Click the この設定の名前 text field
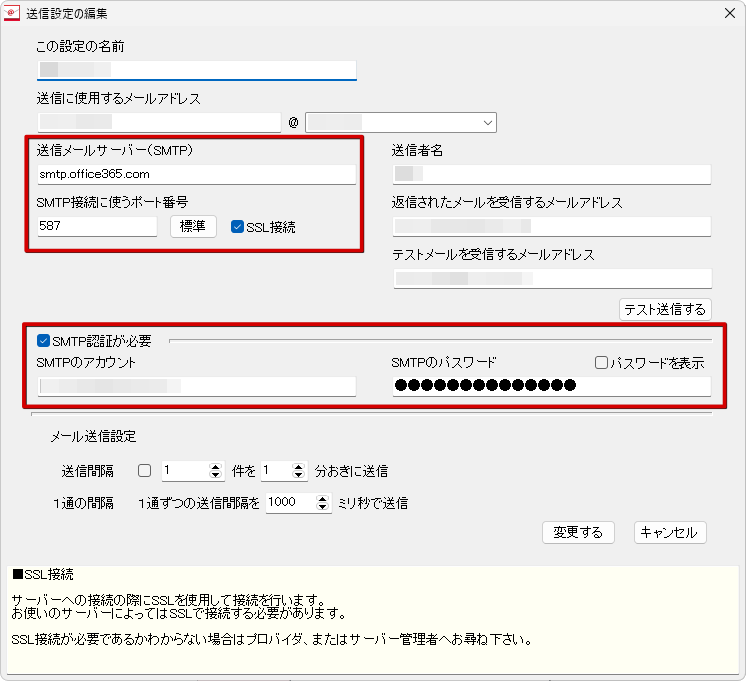Image resolution: width=746 pixels, height=681 pixels. coord(196,70)
